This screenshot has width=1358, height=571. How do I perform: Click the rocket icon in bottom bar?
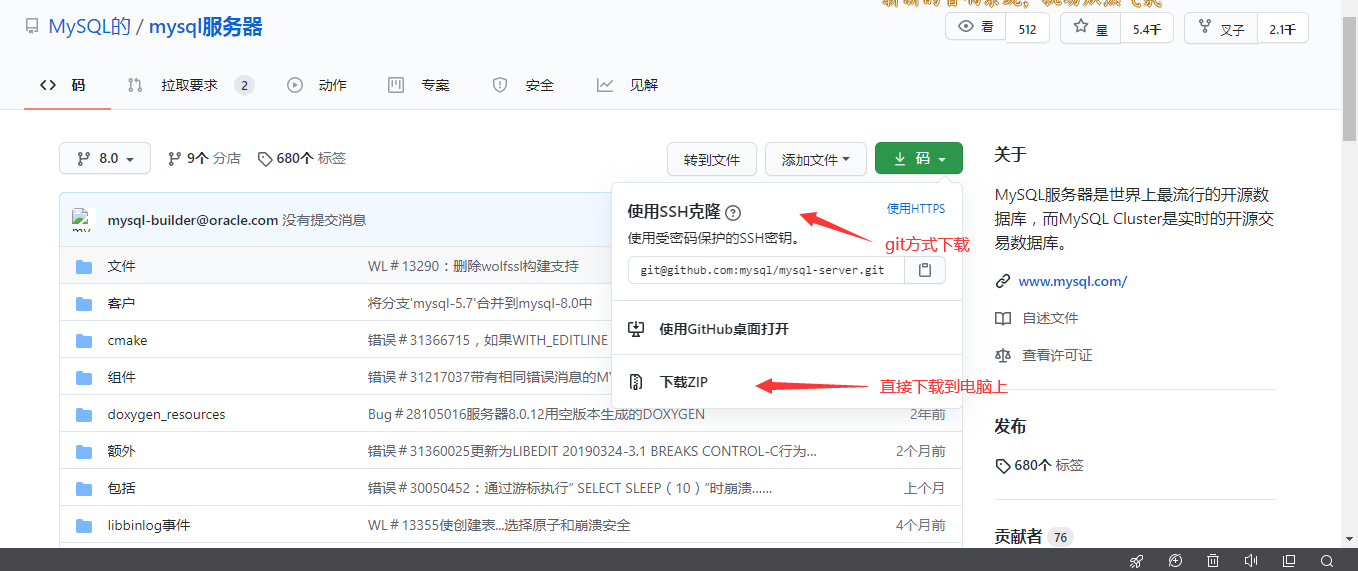pyautogui.click(x=1136, y=560)
